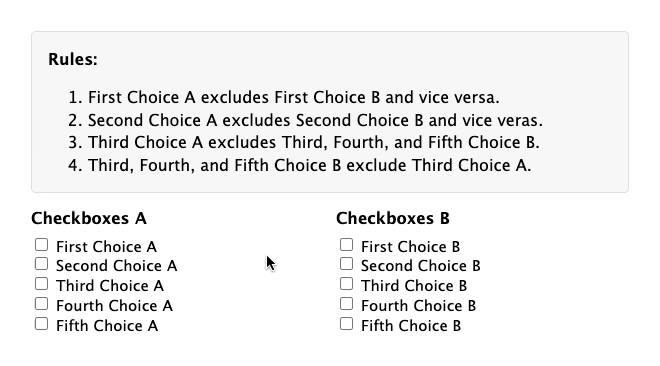Check the Third Choice B box
Viewport: 660px width, 366px height.
(x=346, y=284)
